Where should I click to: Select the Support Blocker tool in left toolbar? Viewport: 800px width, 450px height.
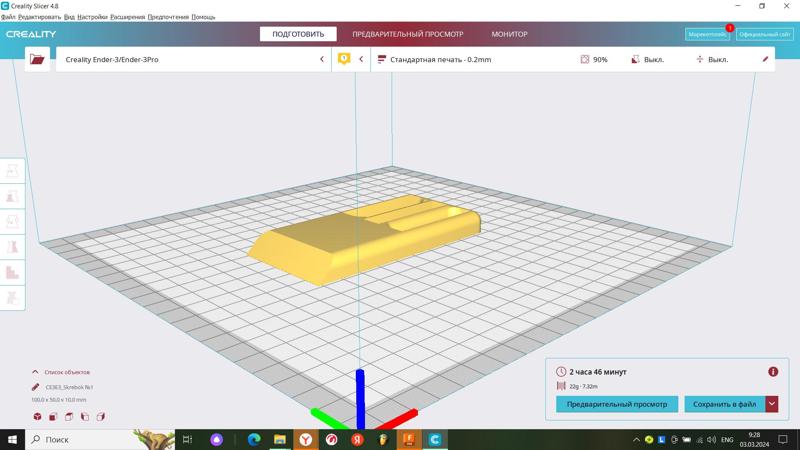point(12,297)
